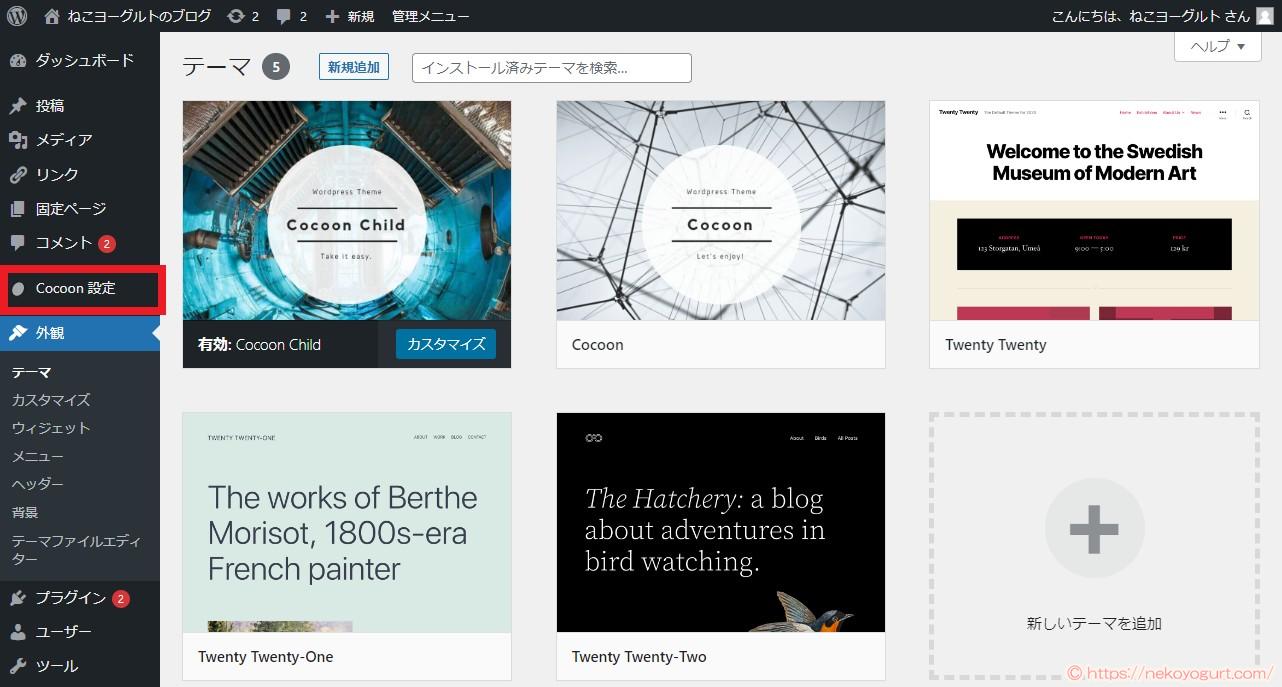This screenshot has width=1282, height=687.
Task: Click the Media library icon
Action: pos(18,140)
